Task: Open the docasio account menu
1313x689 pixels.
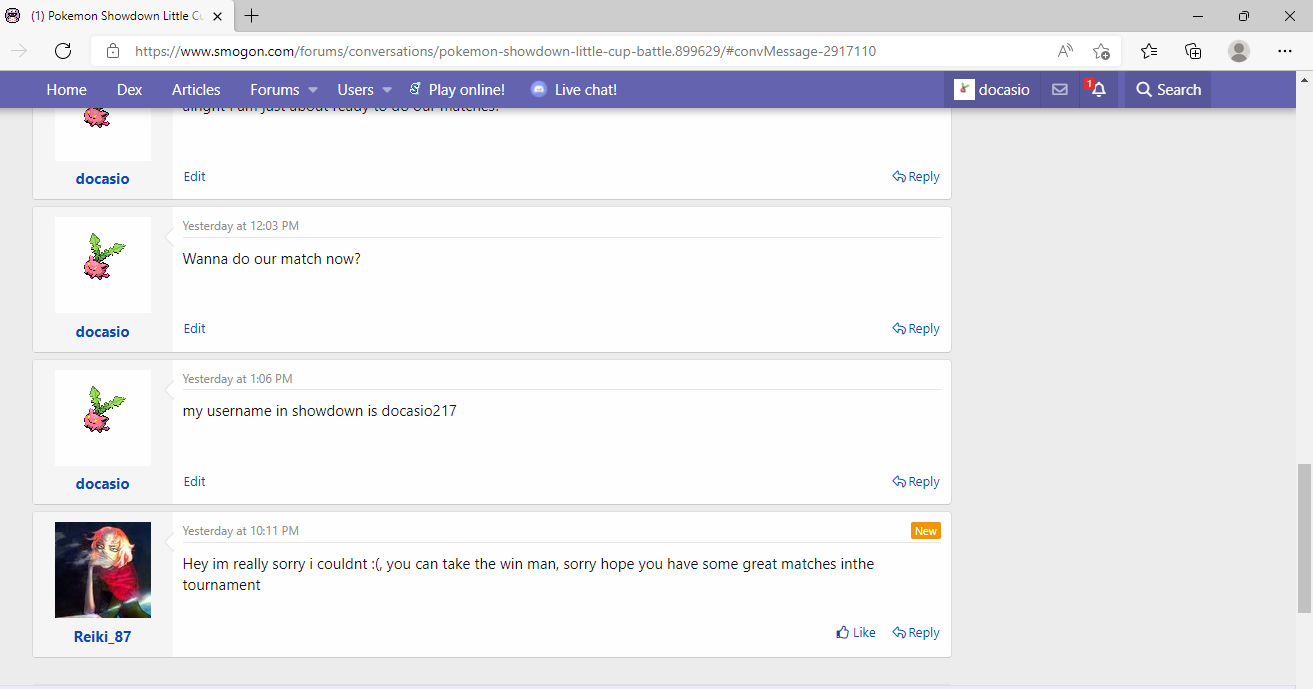Action: [x=992, y=90]
